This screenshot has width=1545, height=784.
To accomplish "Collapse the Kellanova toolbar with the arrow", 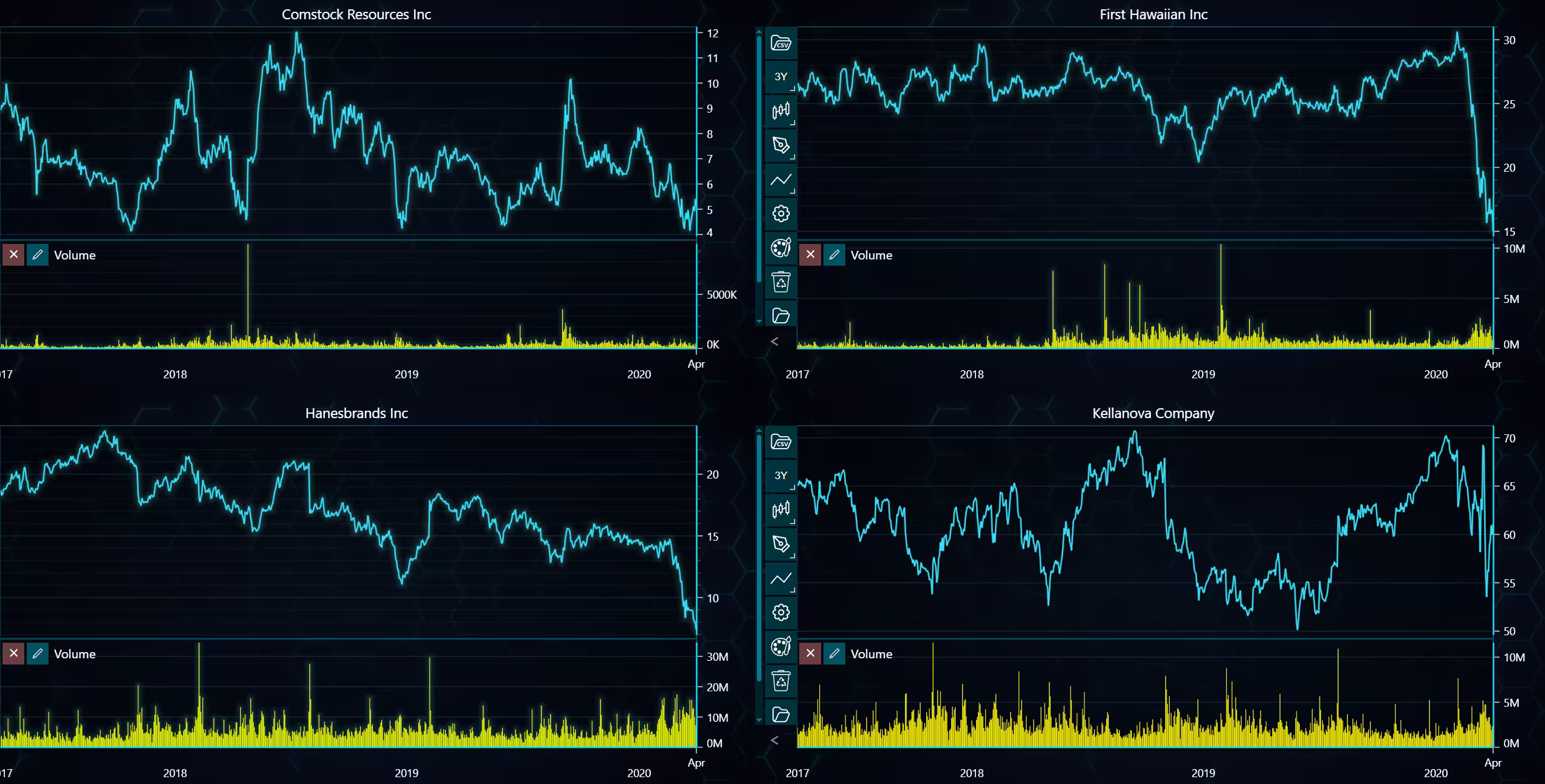I will (x=774, y=740).
